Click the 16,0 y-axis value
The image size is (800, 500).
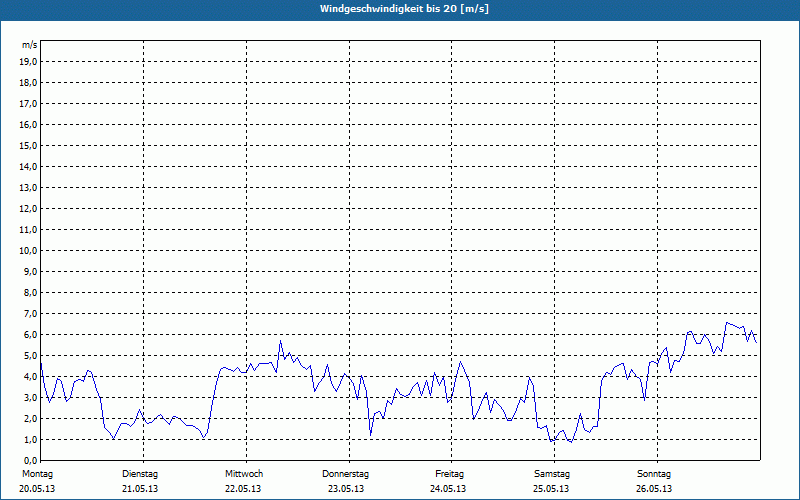(x=28, y=124)
